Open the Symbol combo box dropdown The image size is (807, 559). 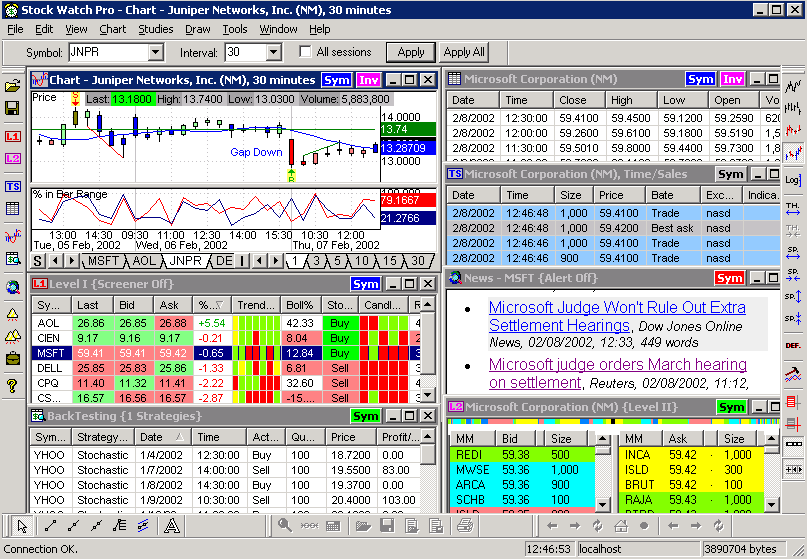(156, 52)
